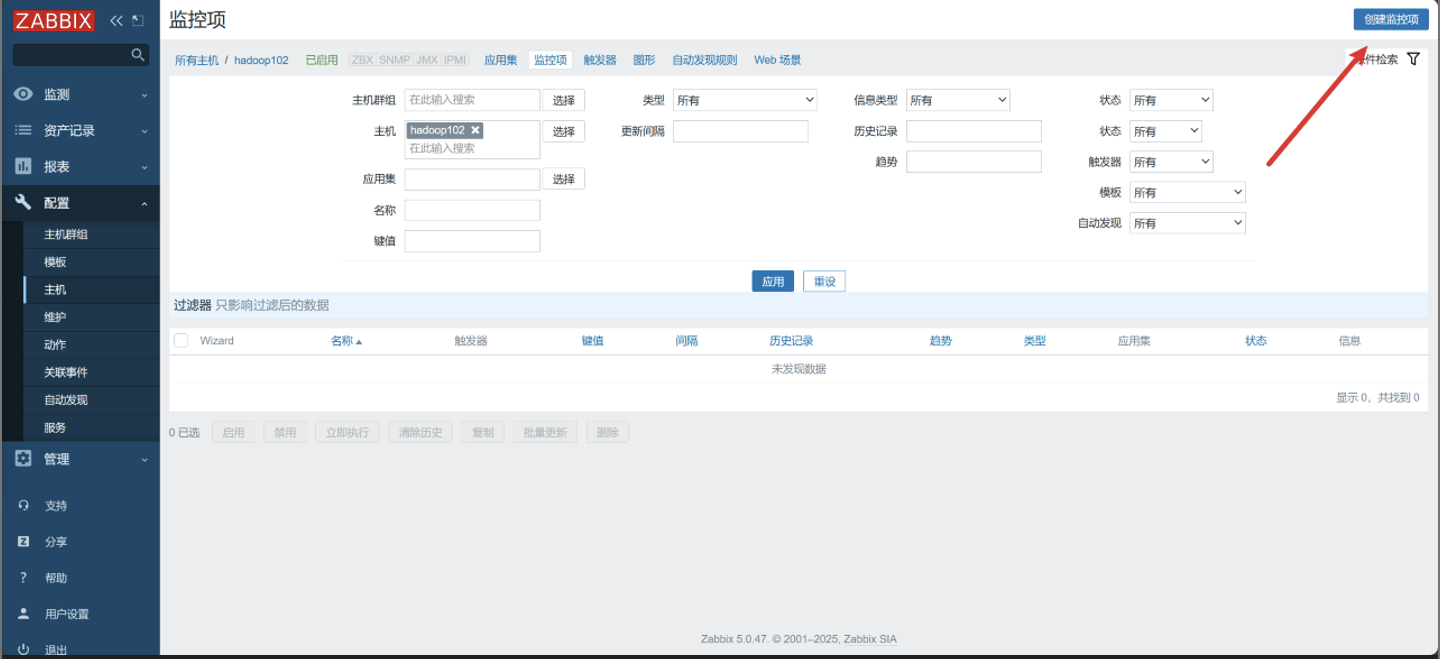
Task: Expand the 资产记录 menu section
Action: tap(144, 131)
